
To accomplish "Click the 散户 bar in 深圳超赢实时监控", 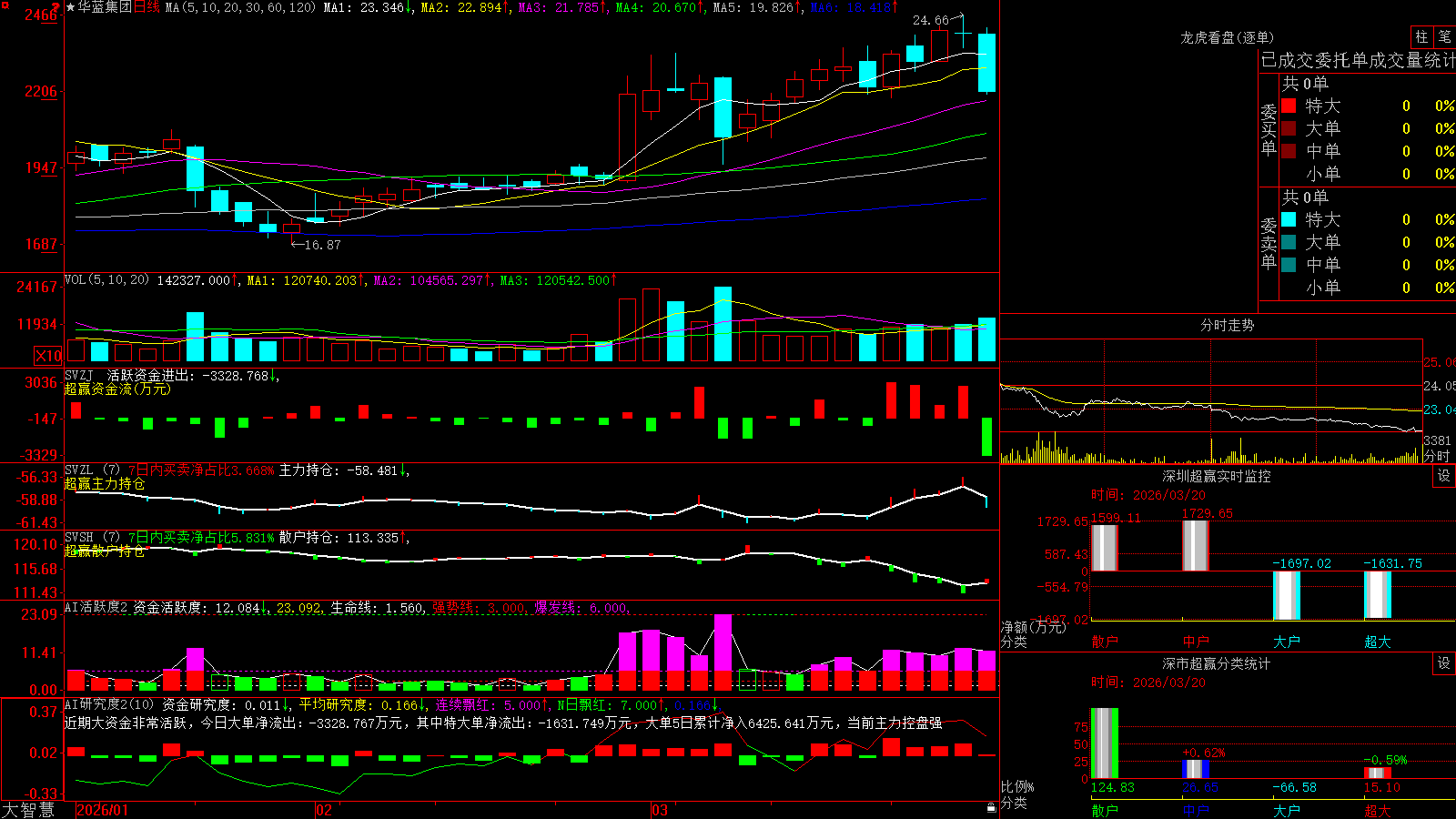I will [1104, 548].
